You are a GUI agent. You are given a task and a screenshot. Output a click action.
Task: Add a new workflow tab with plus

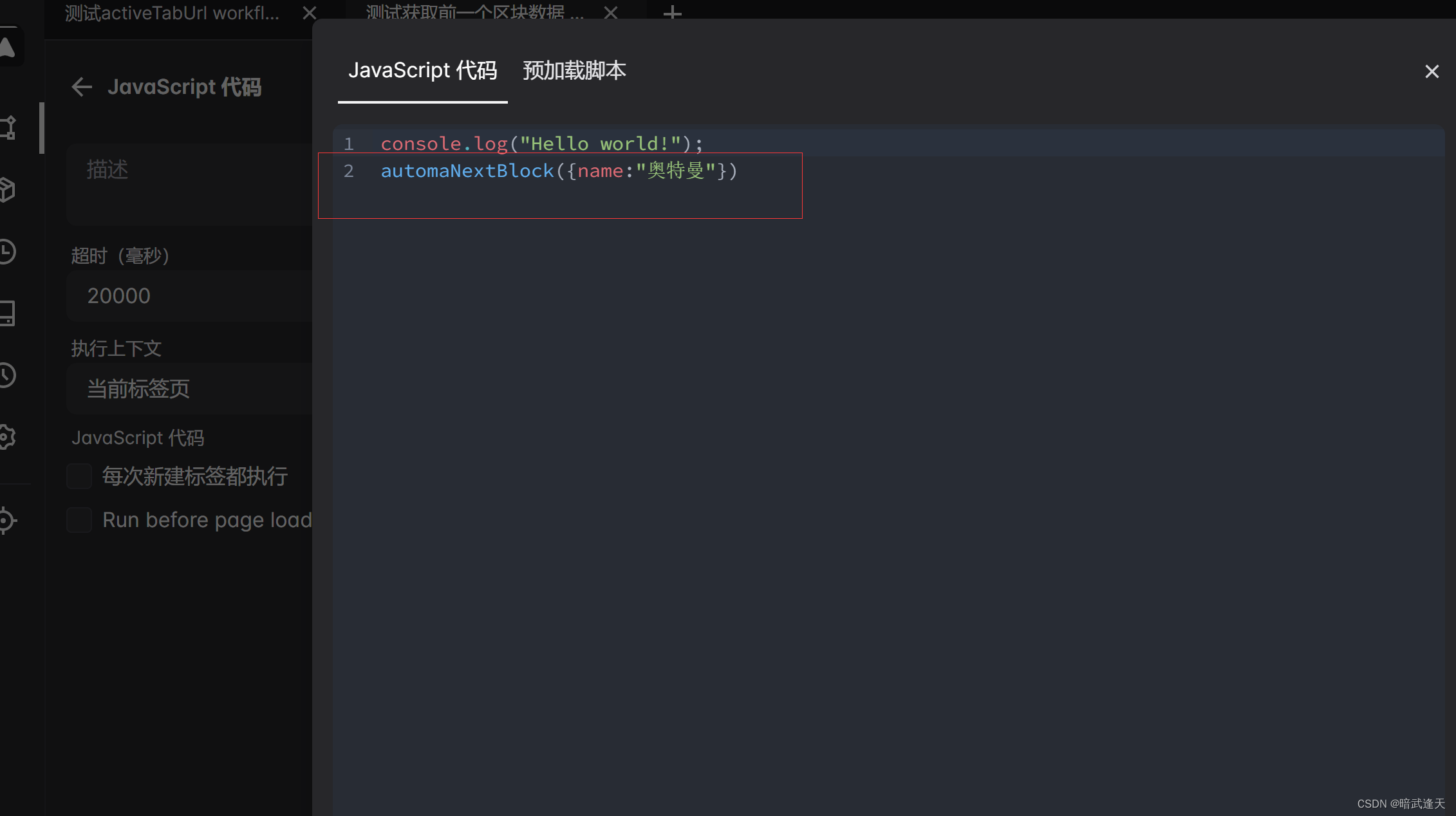pos(672,13)
